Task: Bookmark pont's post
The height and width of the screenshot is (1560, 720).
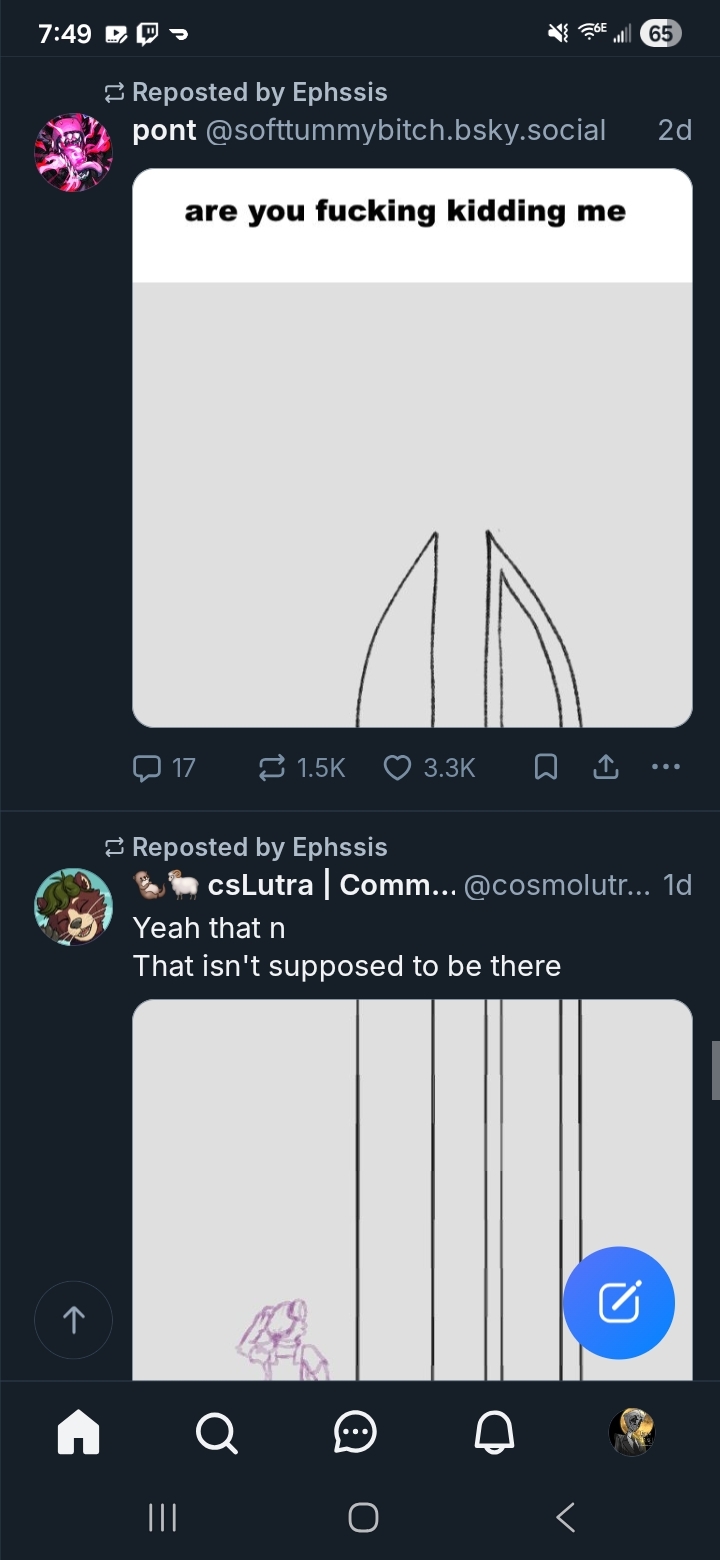Action: [546, 767]
